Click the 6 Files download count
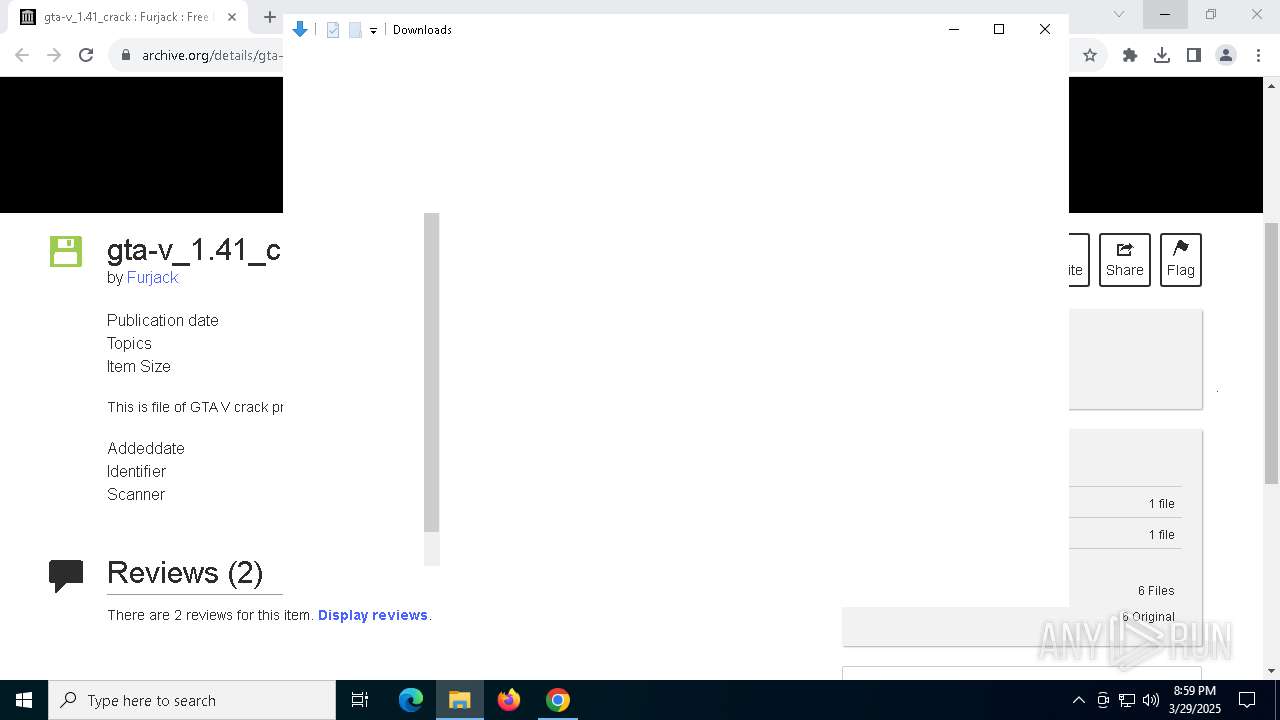Screen dimensions: 1280x720 1156,590
